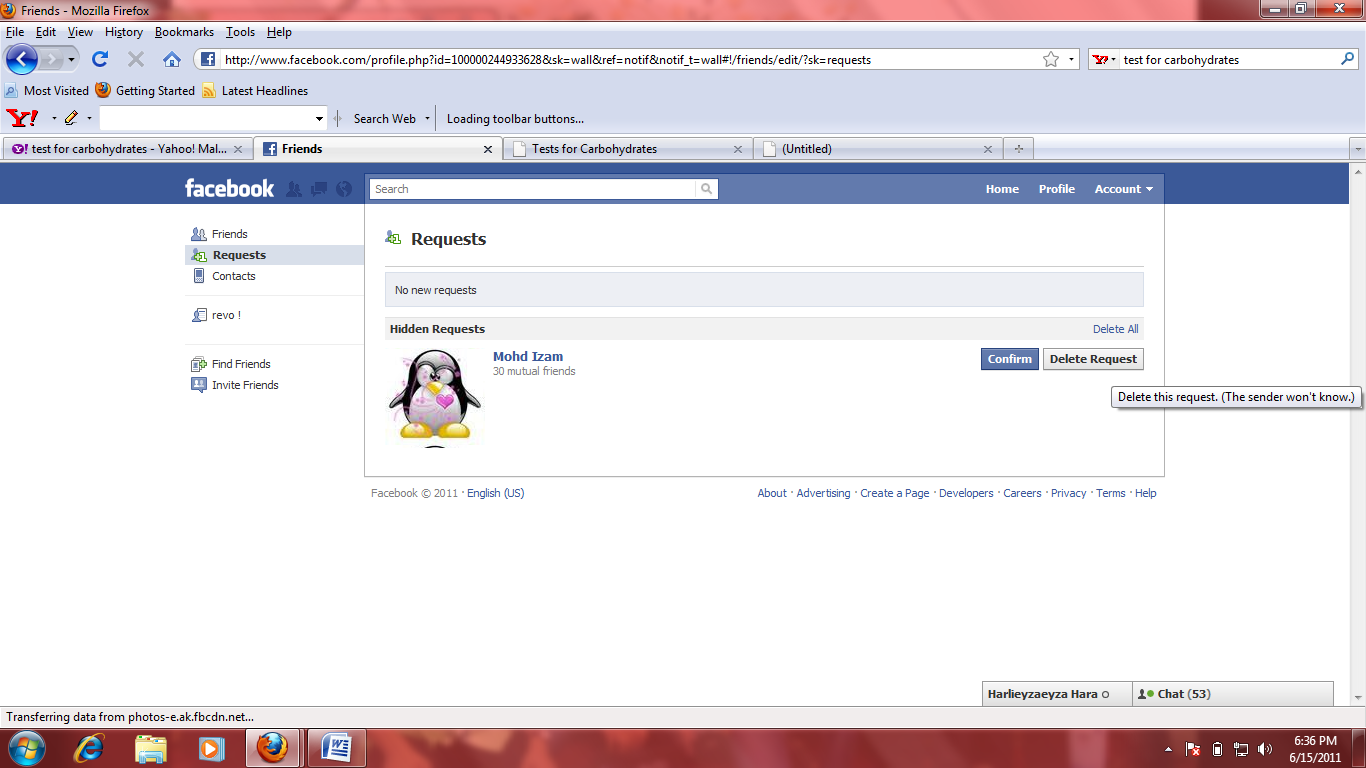Open the Privacy footer link
Screen dimensions: 1366x768
1068,493
